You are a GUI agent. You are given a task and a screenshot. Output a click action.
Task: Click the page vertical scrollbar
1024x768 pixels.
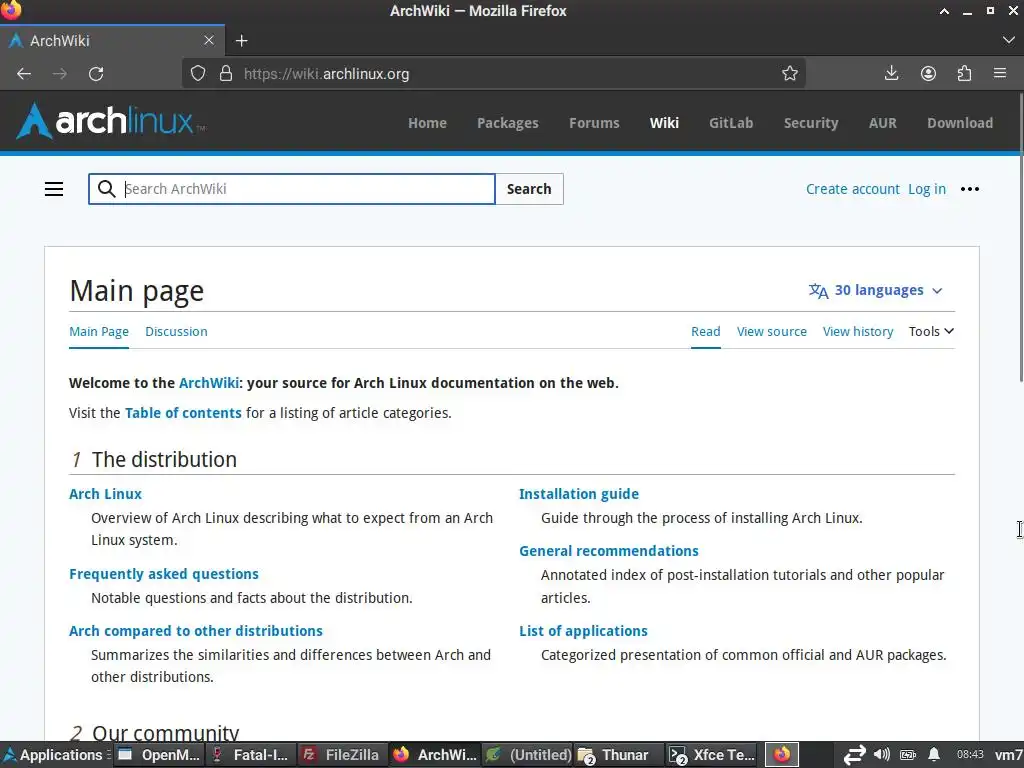pos(1020,238)
